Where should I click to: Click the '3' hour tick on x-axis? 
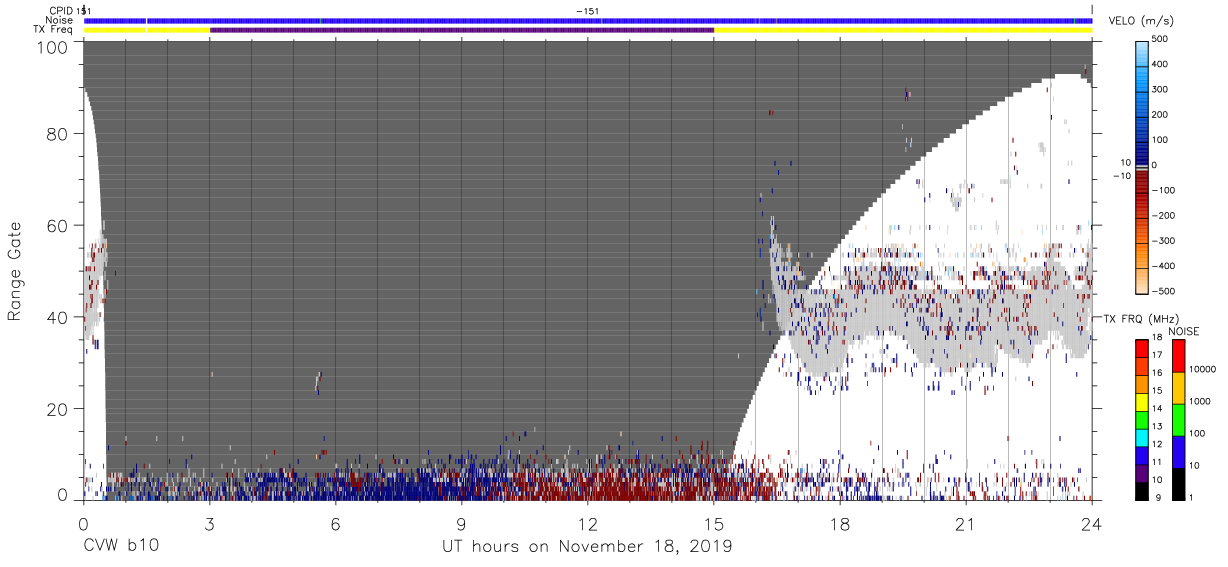pyautogui.click(x=209, y=524)
